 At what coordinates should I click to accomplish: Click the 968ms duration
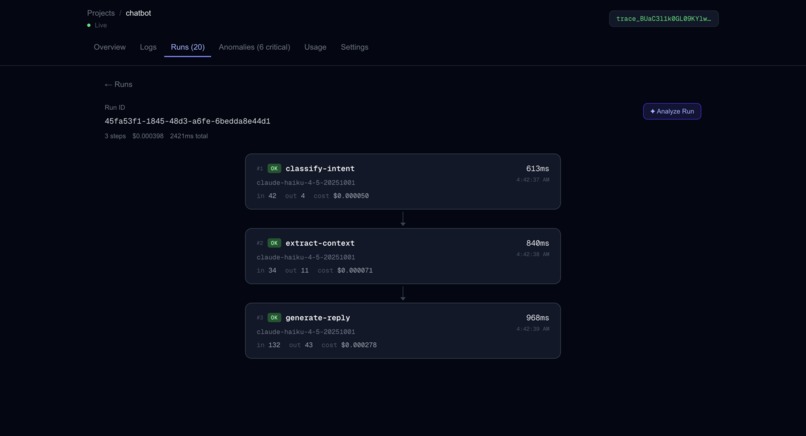coord(537,318)
